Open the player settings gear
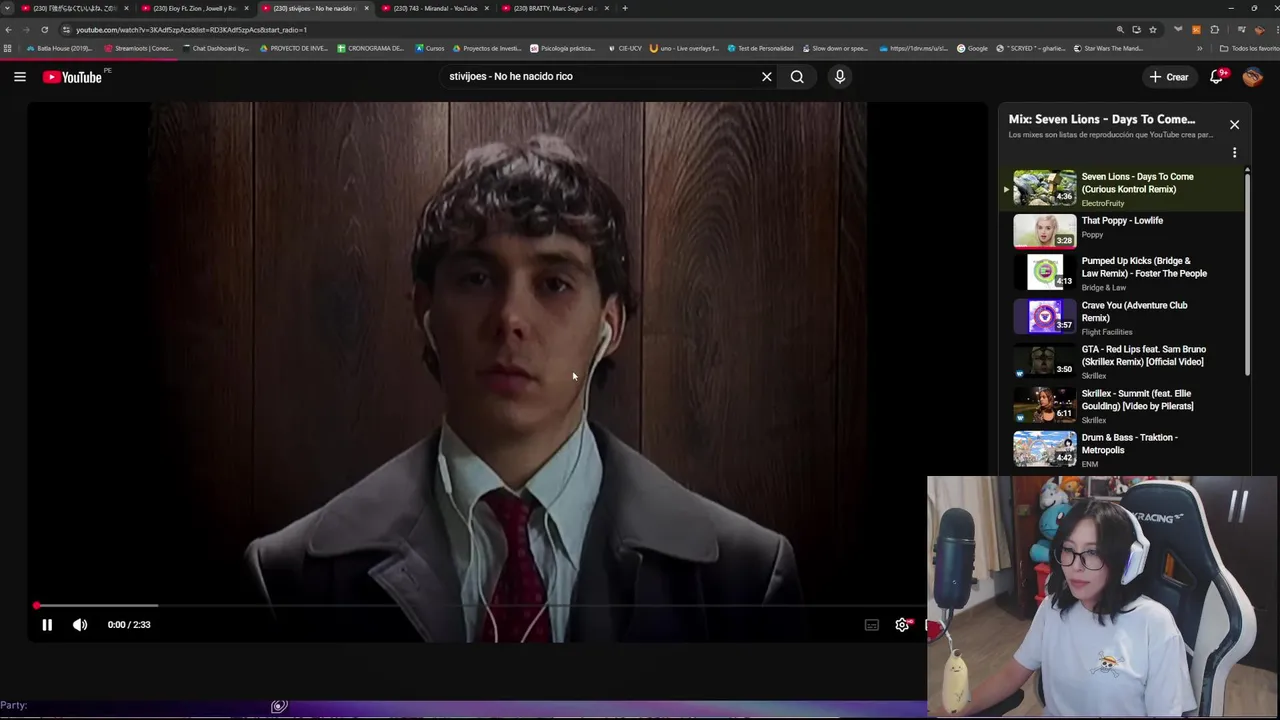 (x=902, y=625)
